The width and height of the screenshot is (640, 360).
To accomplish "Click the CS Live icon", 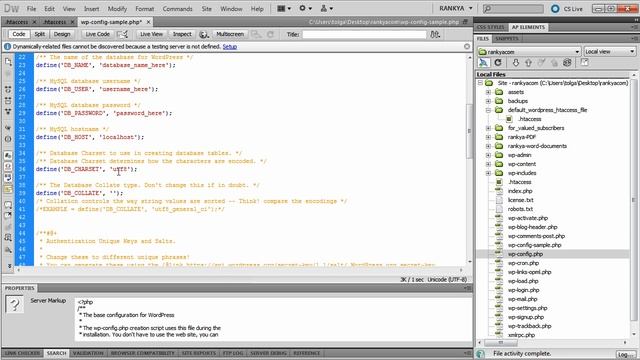I will pyautogui.click(x=555, y=9).
